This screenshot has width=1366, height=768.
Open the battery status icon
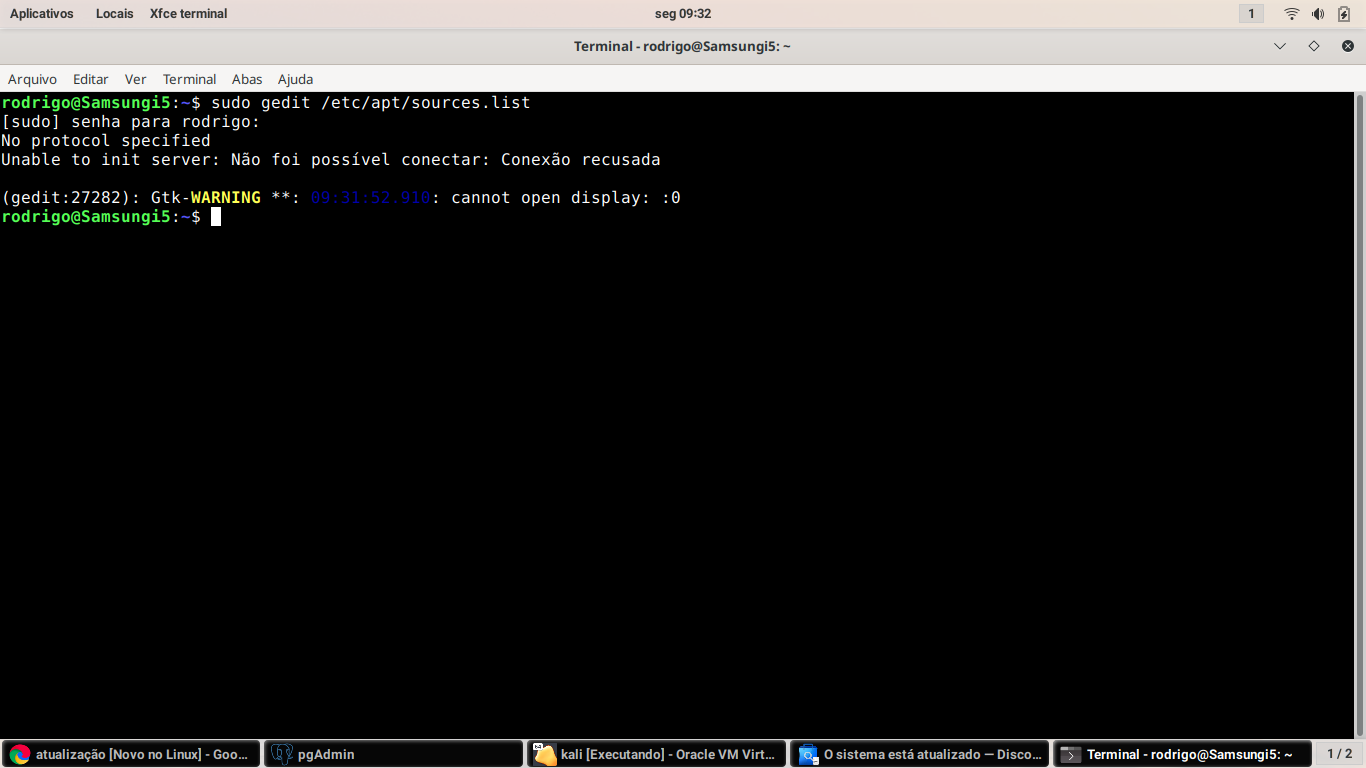1344,14
